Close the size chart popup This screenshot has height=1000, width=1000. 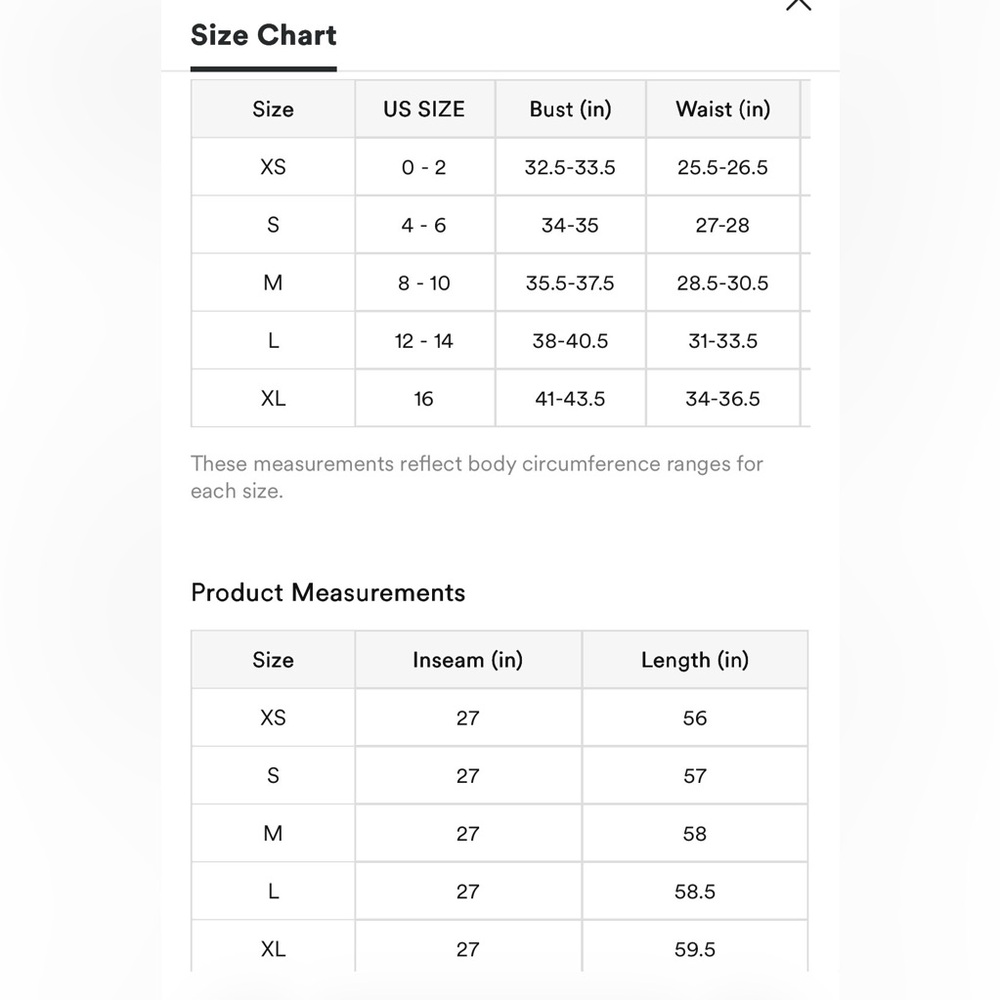pos(798,4)
